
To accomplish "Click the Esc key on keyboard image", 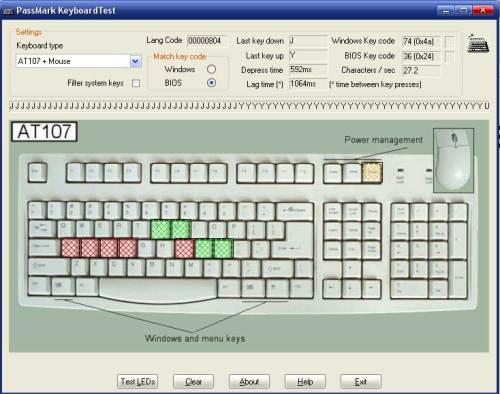I will point(37,172).
